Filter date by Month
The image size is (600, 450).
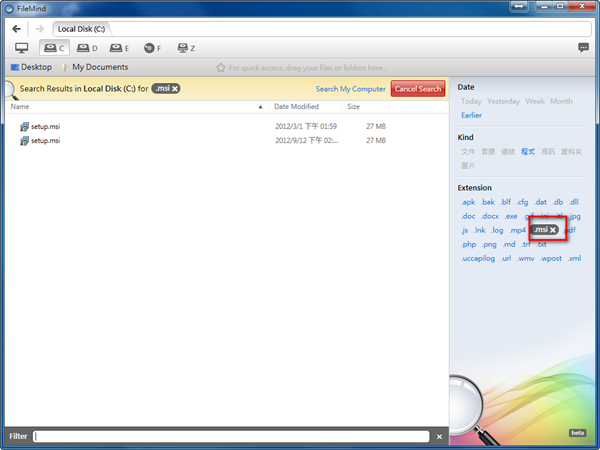pos(561,101)
